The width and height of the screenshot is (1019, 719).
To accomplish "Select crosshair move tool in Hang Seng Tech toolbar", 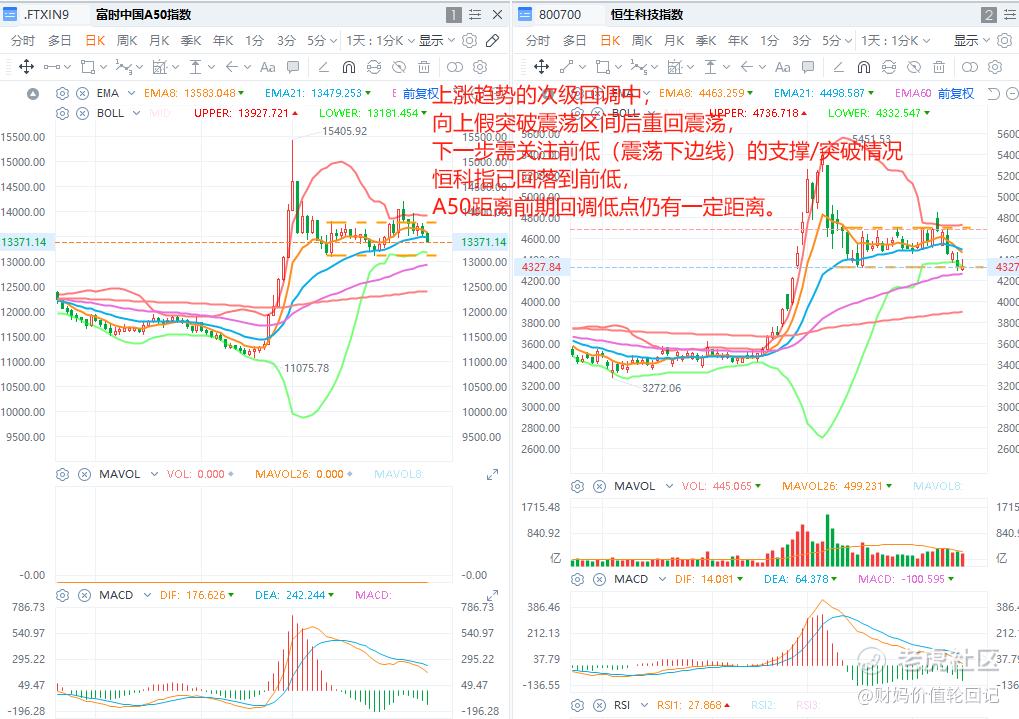I will (541, 66).
